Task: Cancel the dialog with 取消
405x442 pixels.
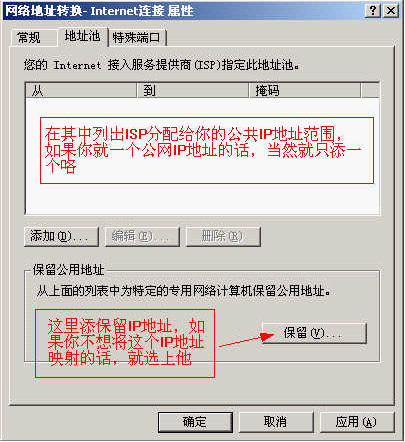Action: (276, 422)
